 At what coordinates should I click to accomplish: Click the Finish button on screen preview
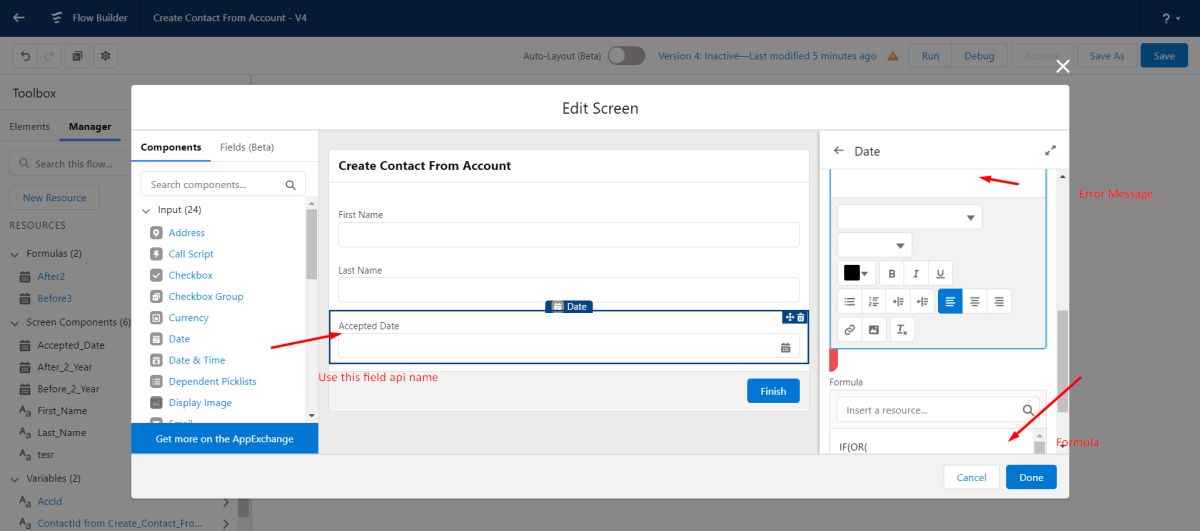tap(773, 391)
